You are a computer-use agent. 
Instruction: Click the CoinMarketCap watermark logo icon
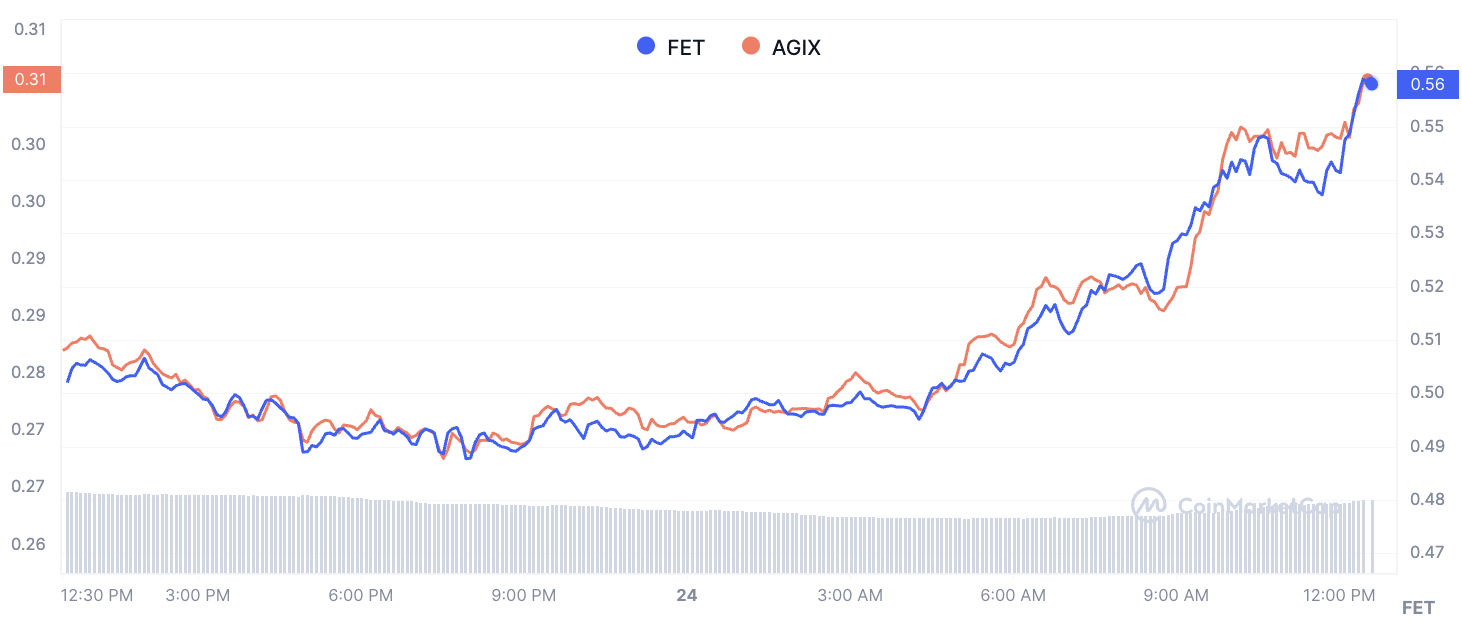pyautogui.click(x=1149, y=504)
